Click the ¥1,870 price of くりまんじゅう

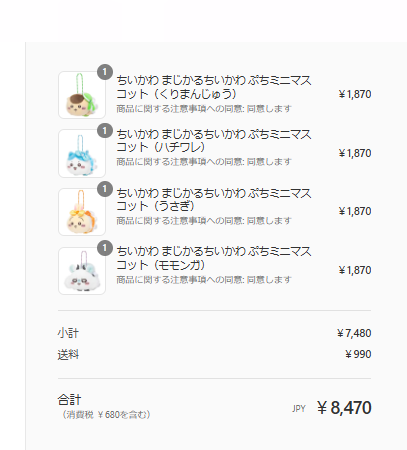pos(355,94)
